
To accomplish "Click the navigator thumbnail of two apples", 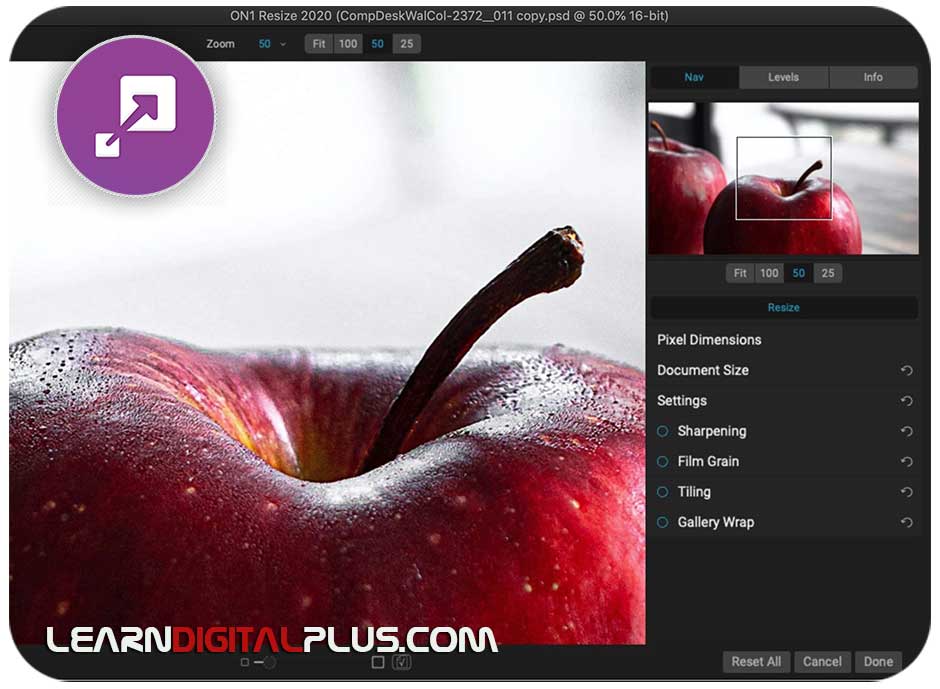I will [x=784, y=179].
